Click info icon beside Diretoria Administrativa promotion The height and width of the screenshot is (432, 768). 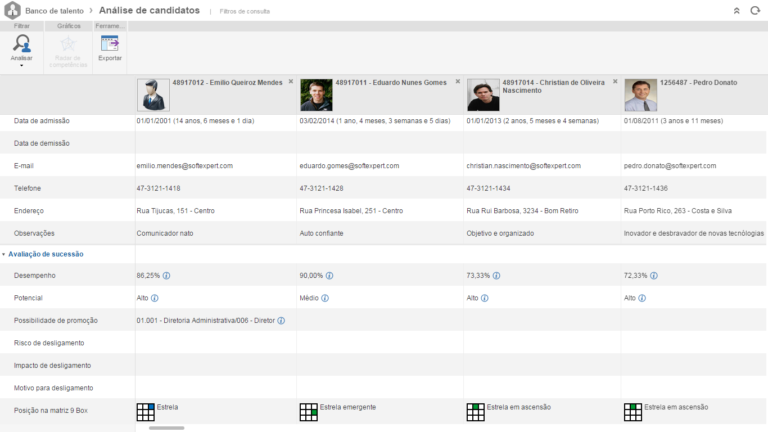click(281, 321)
